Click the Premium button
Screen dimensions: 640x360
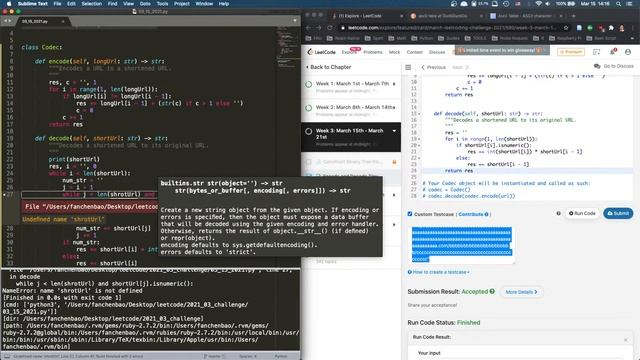coord(571,52)
